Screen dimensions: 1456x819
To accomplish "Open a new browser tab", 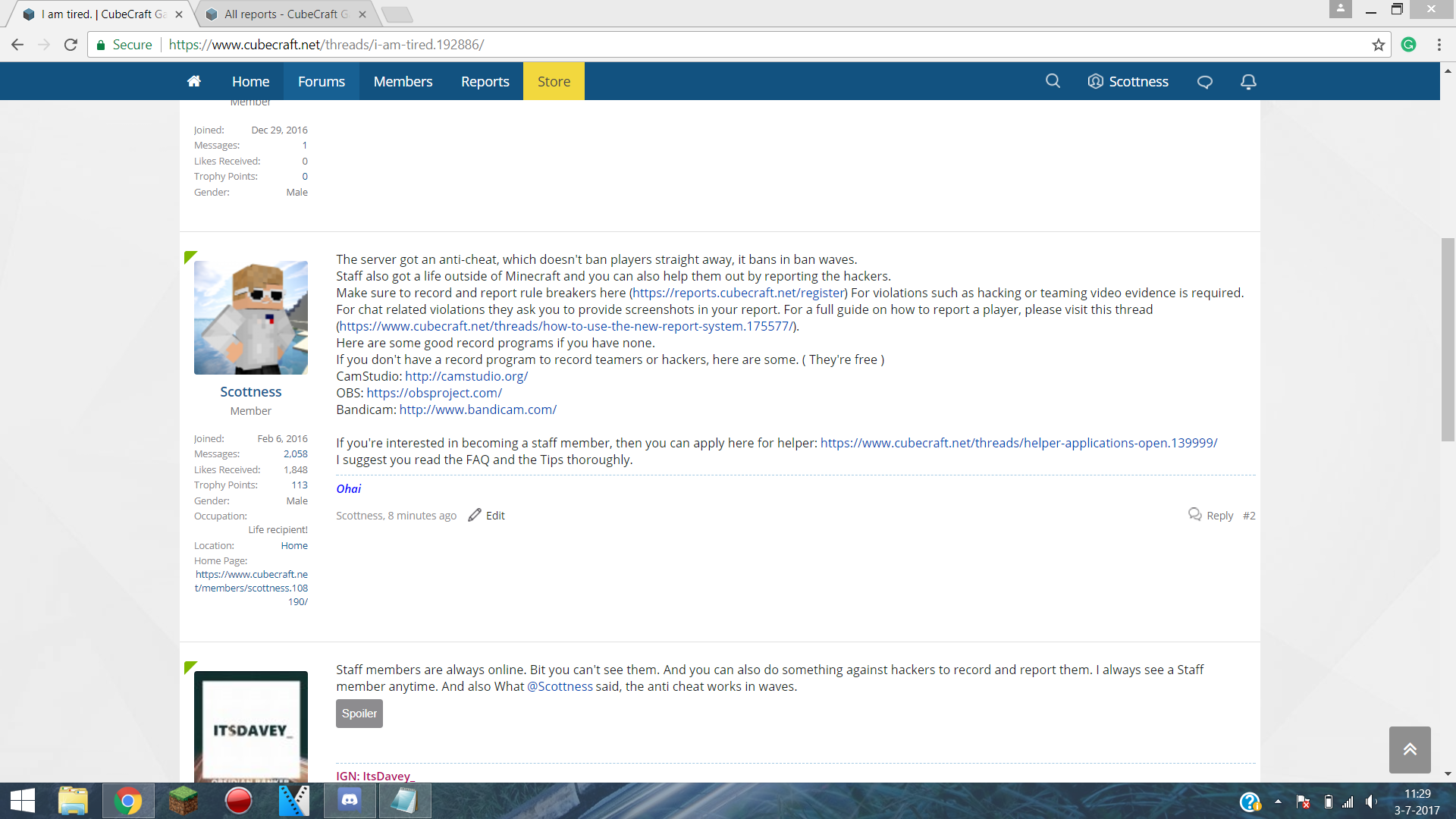I will tap(397, 14).
